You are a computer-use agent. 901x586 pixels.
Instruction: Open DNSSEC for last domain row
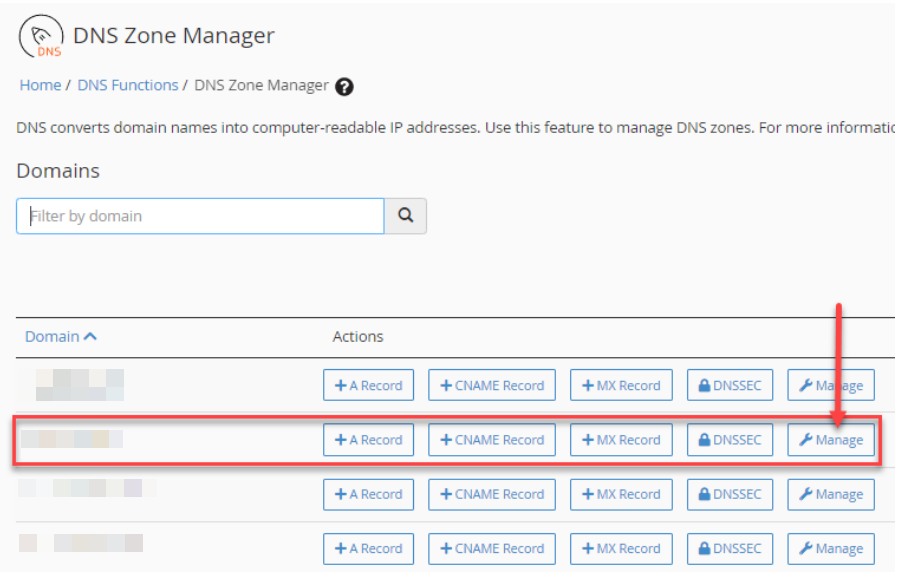[x=730, y=549]
